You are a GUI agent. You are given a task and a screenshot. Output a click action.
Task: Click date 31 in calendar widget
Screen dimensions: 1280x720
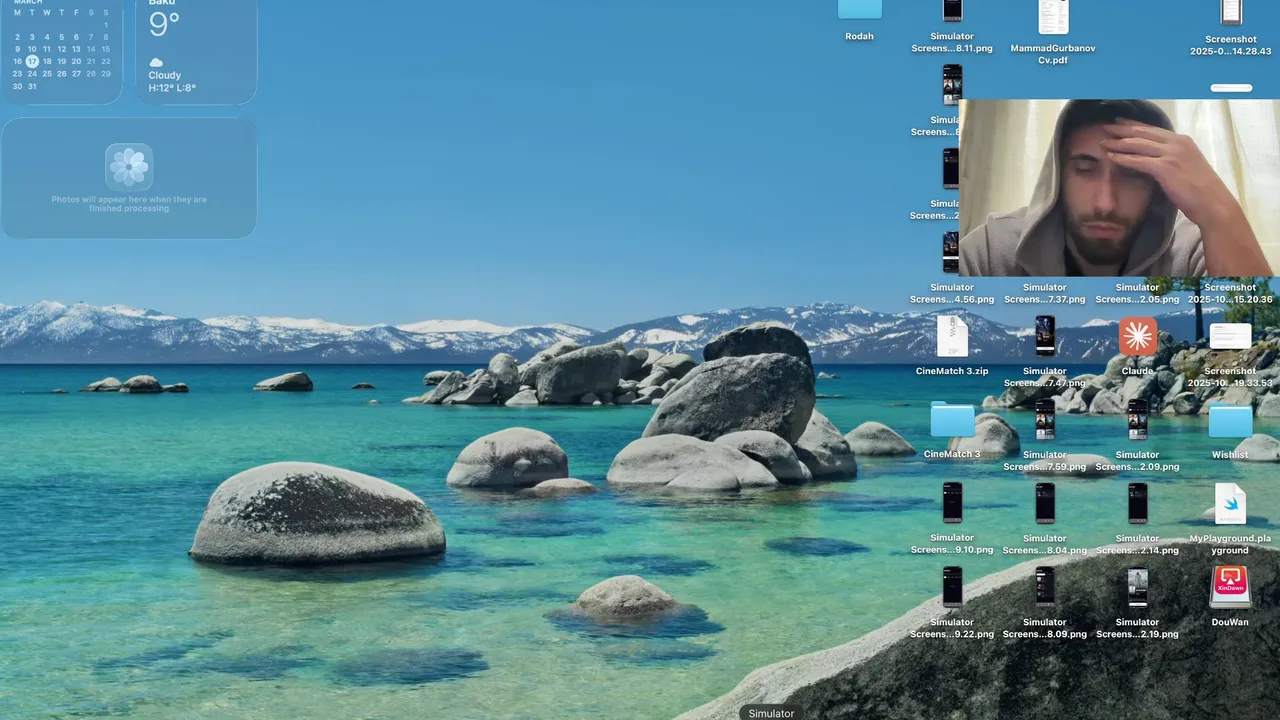[32, 86]
